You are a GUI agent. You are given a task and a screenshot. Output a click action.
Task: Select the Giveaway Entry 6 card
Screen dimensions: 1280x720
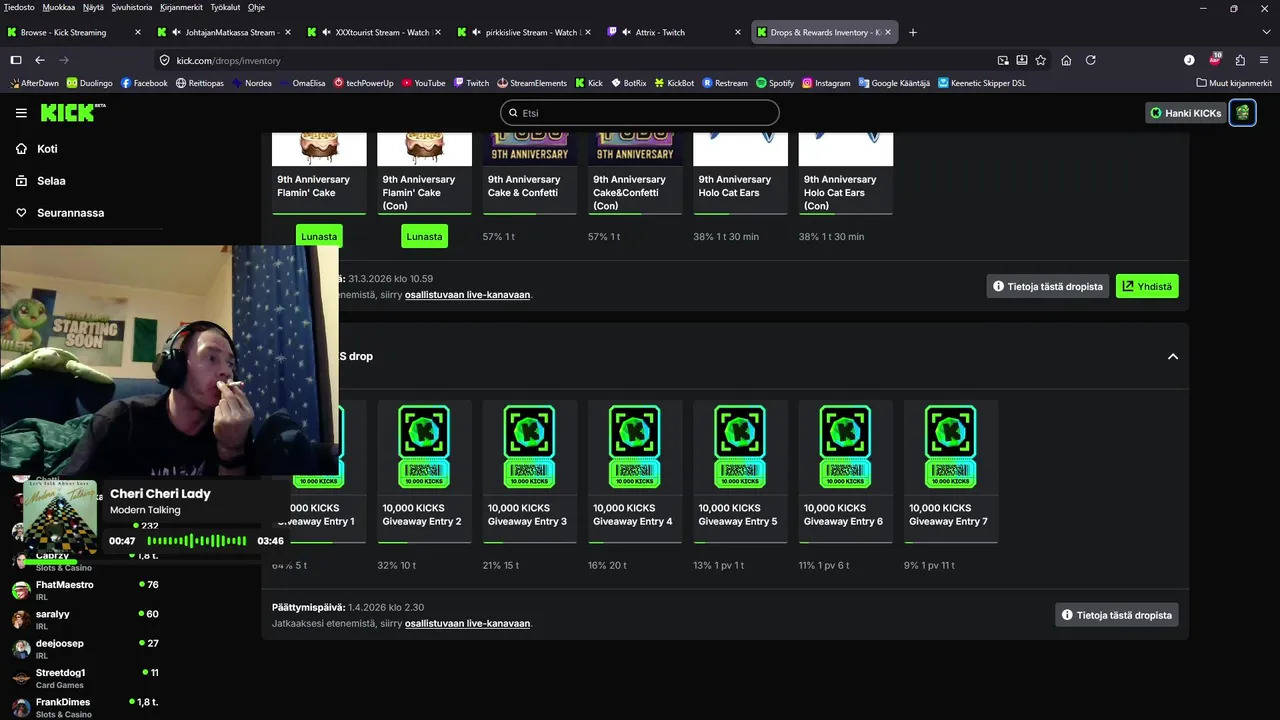pyautogui.click(x=845, y=471)
